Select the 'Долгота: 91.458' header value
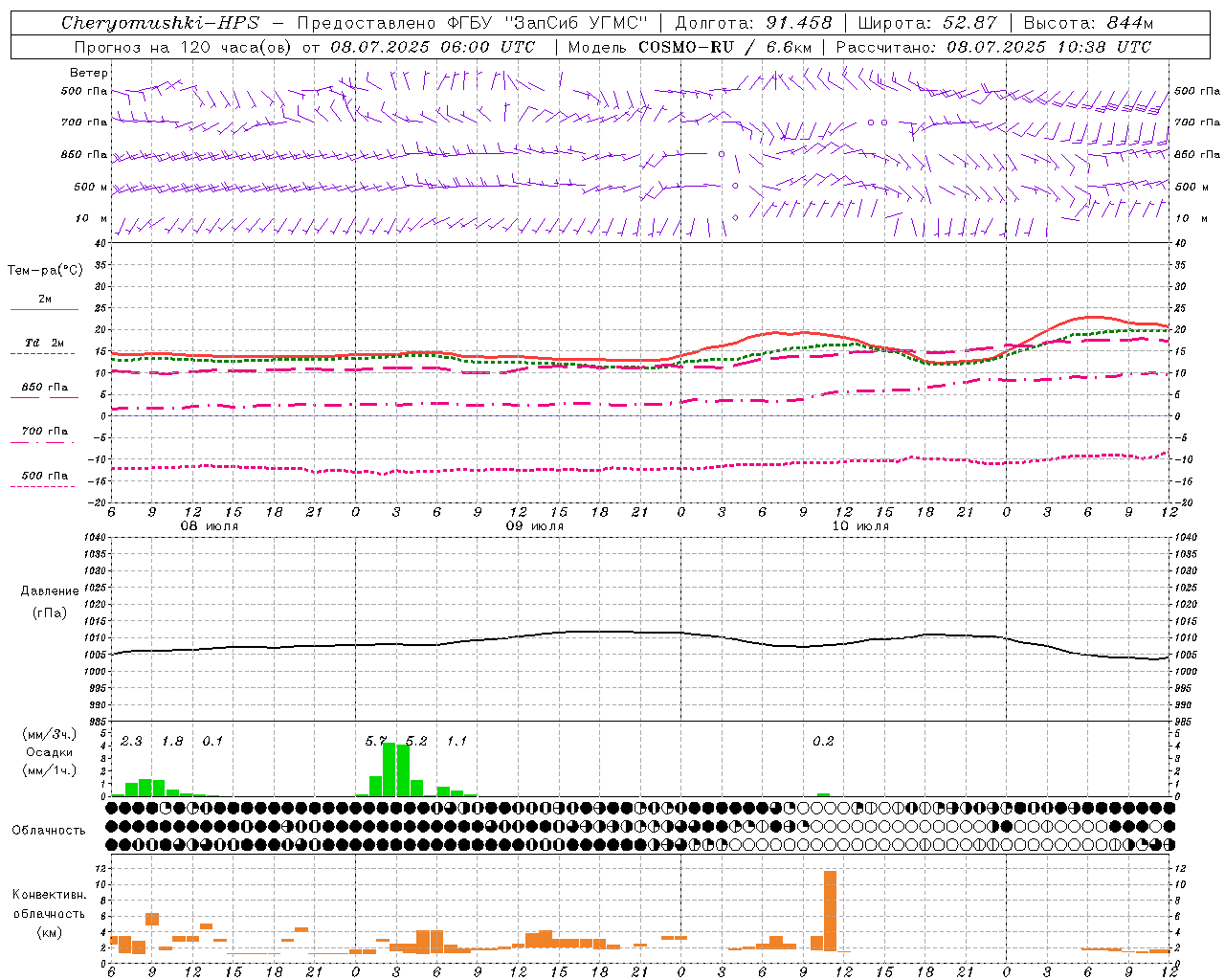The height and width of the screenshot is (980, 1225). 754,23
